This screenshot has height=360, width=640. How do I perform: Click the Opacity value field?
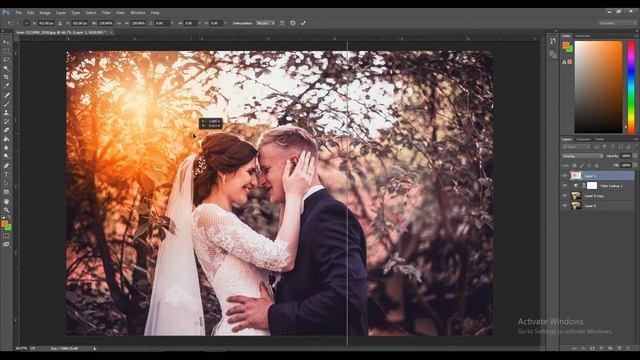(626, 156)
